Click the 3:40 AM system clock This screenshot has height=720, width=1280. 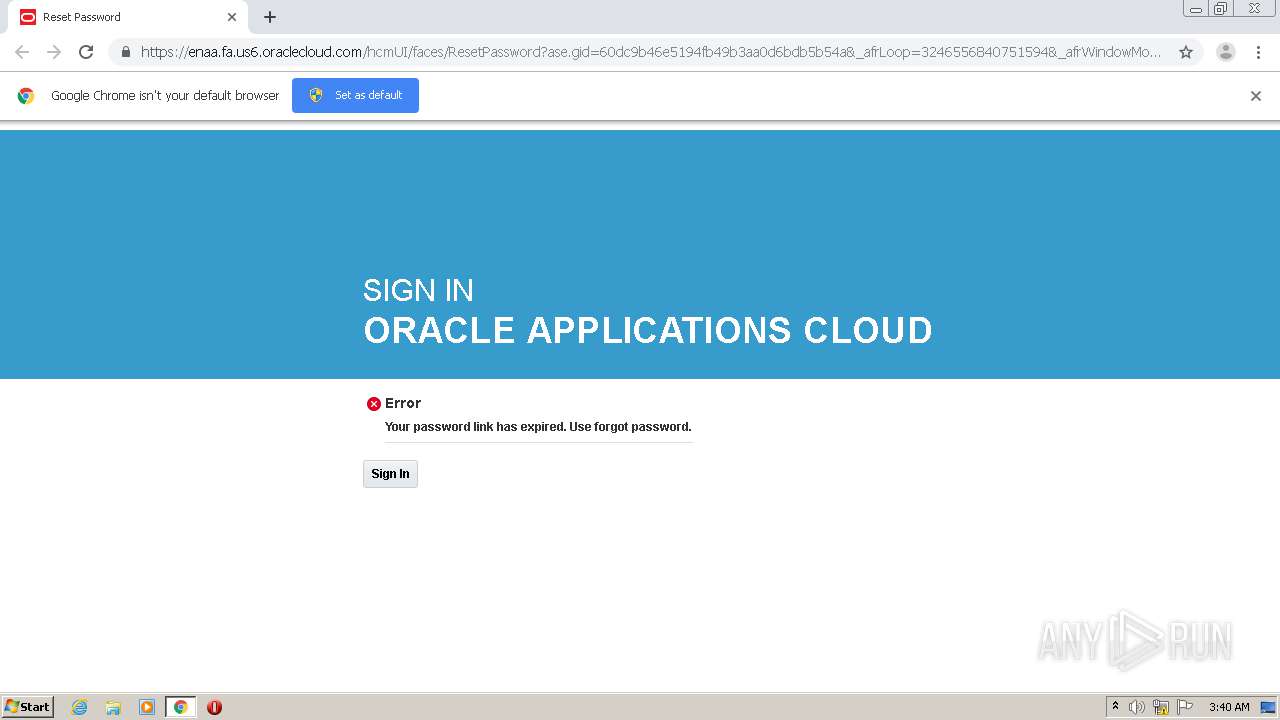1229,707
